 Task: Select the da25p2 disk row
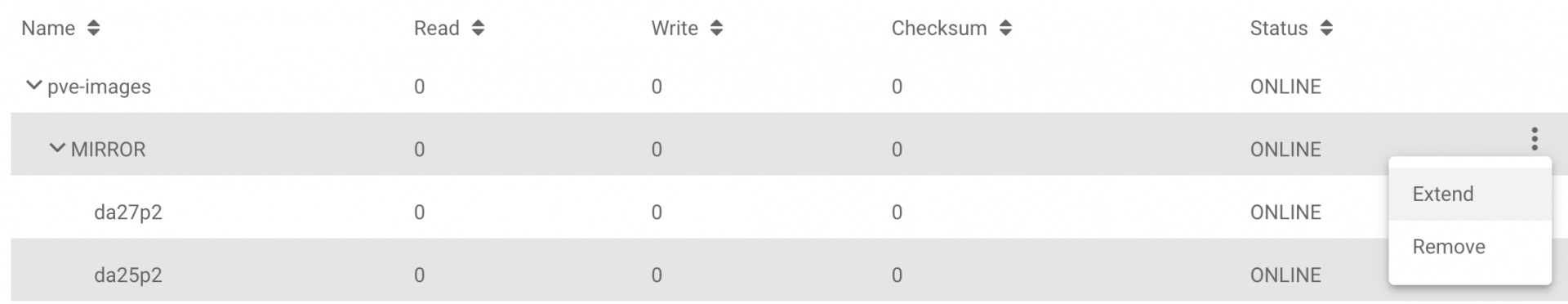click(x=699, y=275)
